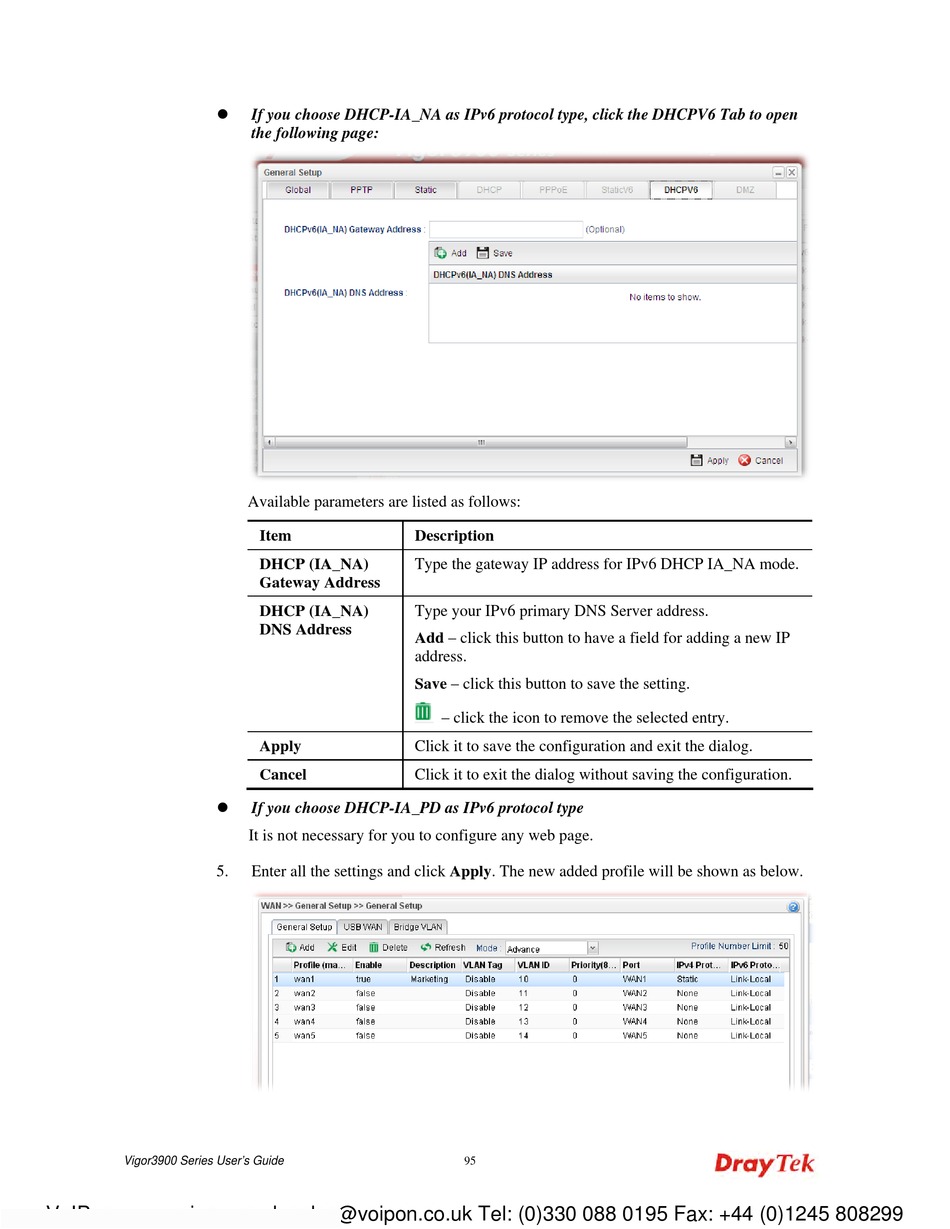Click the 'No items to show.' message

click(x=665, y=297)
